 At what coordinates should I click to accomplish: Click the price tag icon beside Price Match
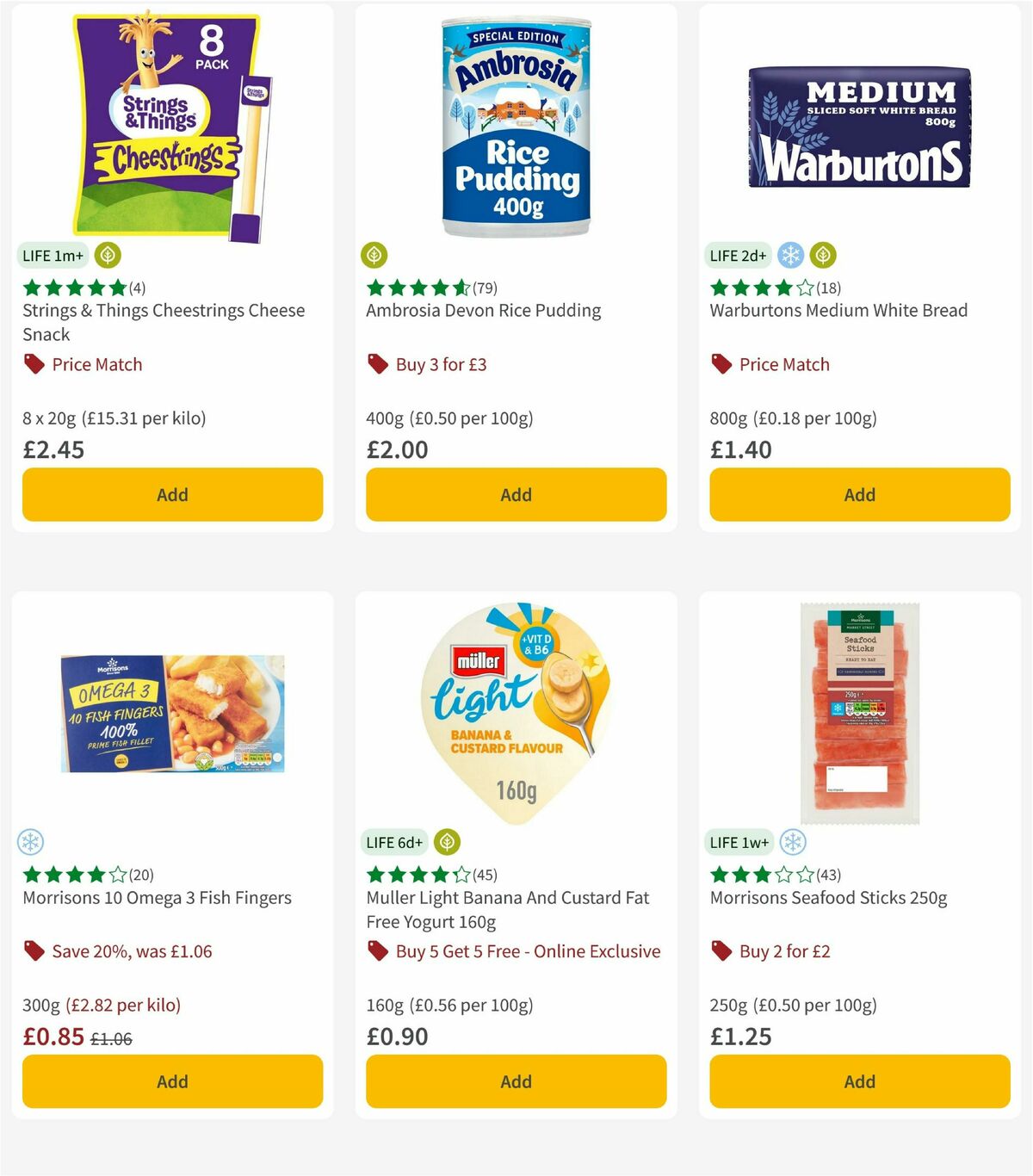[34, 364]
